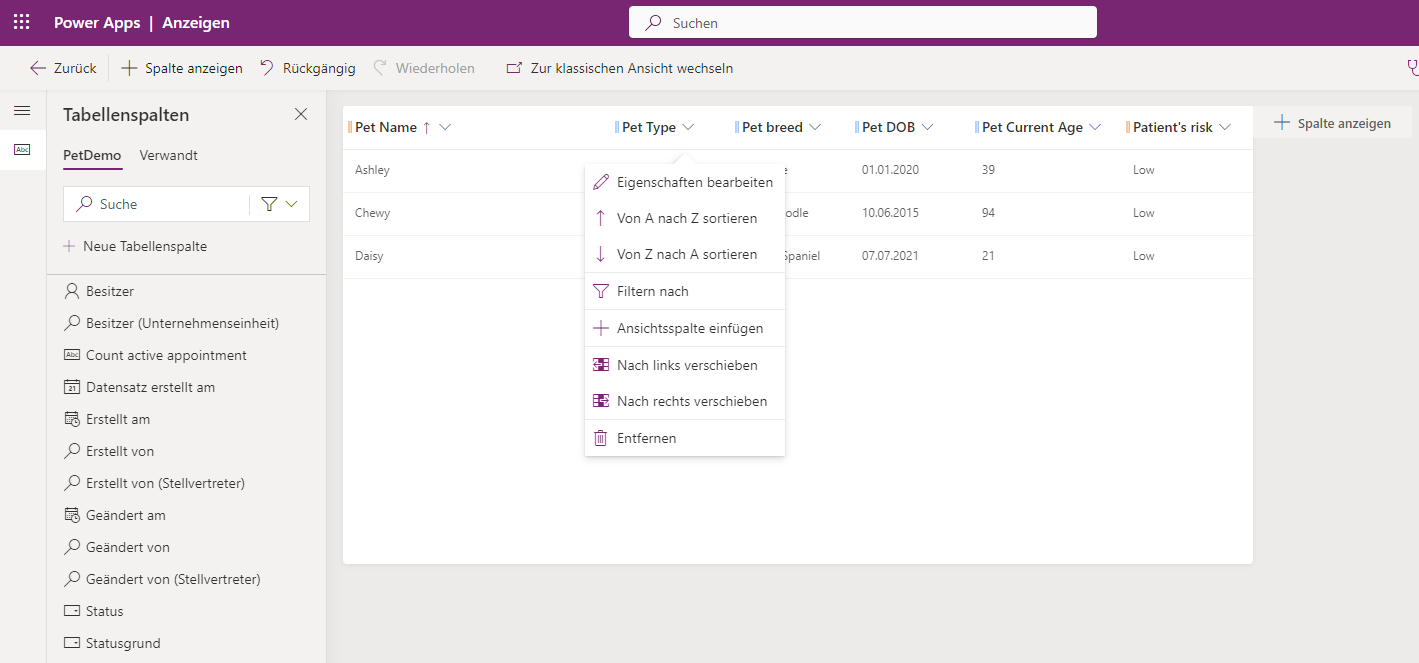
Task: Click the down arrow icon for Z-A sort
Action: 600,254
